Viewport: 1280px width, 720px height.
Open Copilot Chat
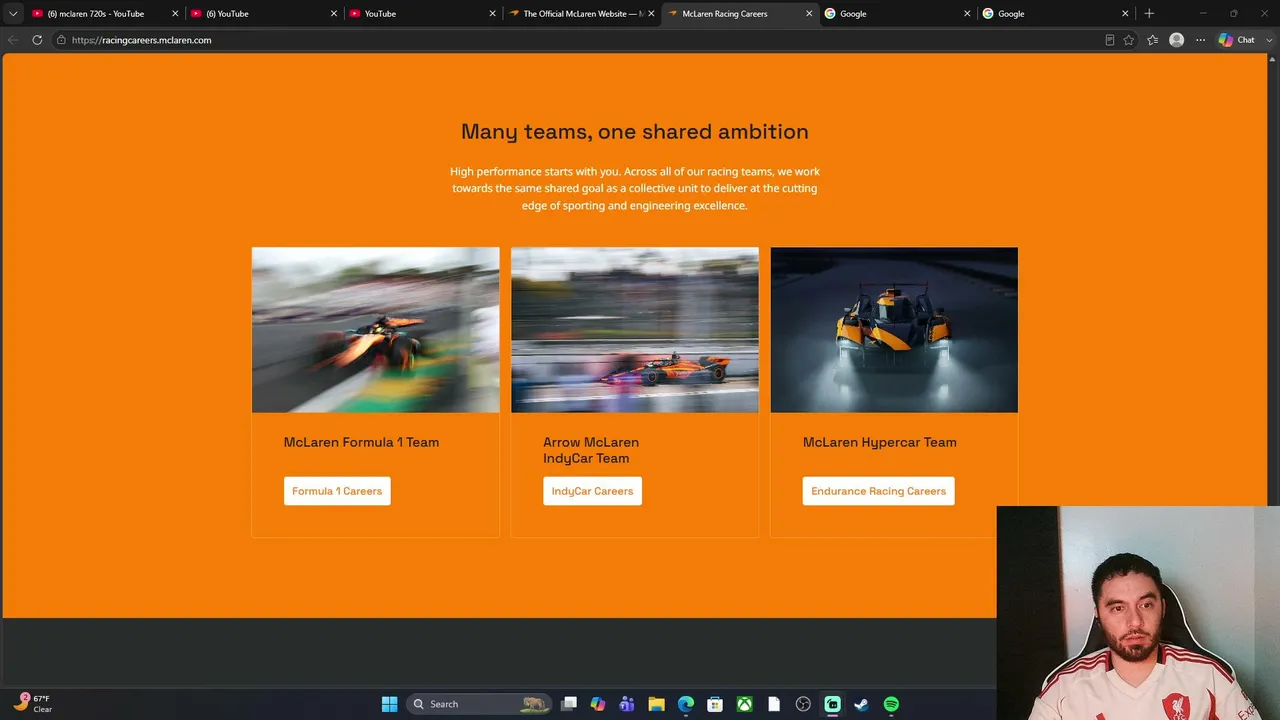[x=1237, y=40]
